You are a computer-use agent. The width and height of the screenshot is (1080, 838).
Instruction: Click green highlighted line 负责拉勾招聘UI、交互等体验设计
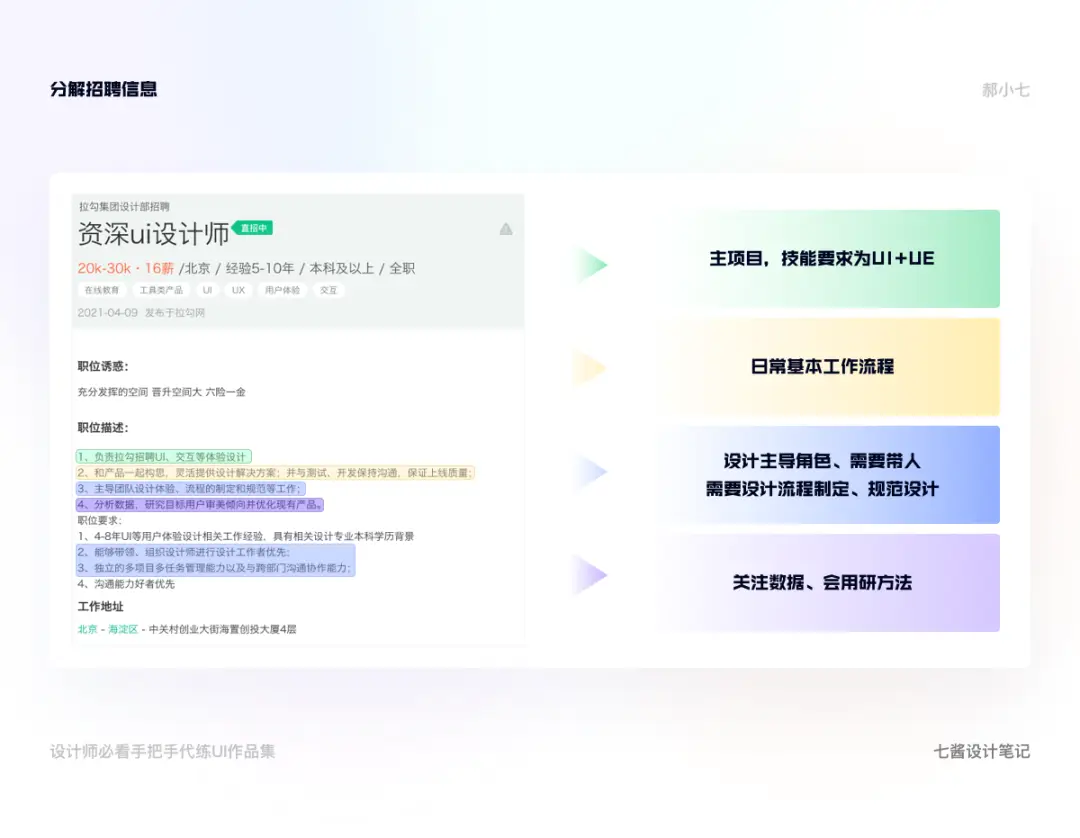164,457
